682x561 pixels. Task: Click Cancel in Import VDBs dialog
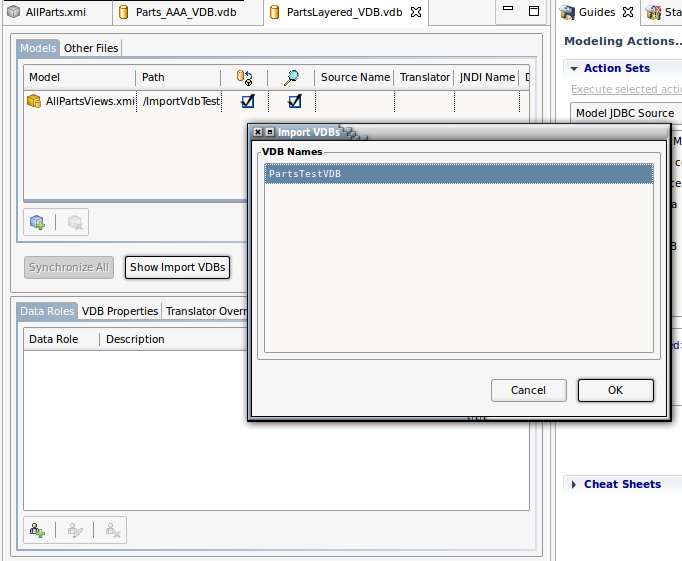[528, 390]
